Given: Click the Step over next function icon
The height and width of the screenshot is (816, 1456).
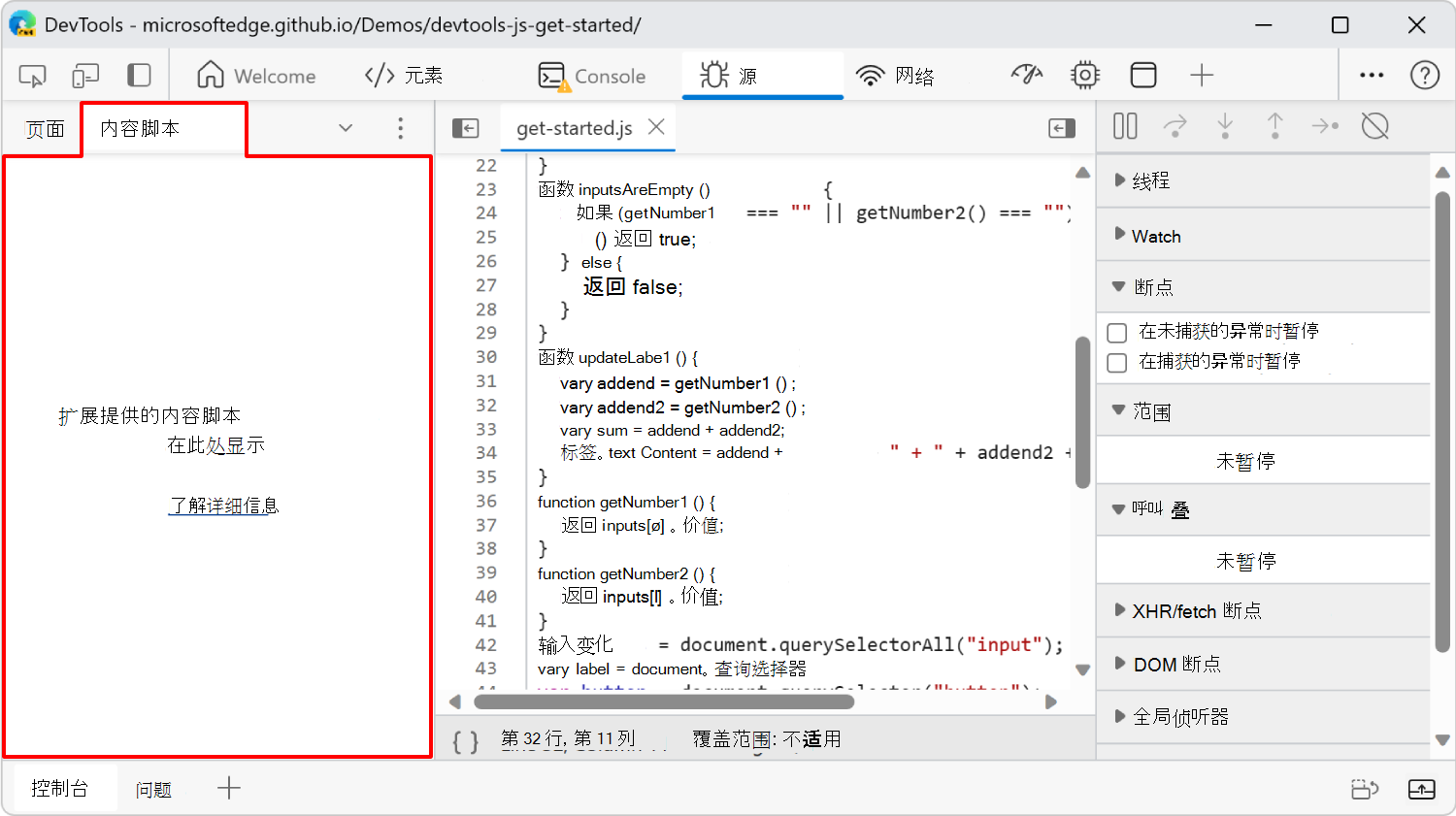Looking at the screenshot, I should pos(1175,126).
